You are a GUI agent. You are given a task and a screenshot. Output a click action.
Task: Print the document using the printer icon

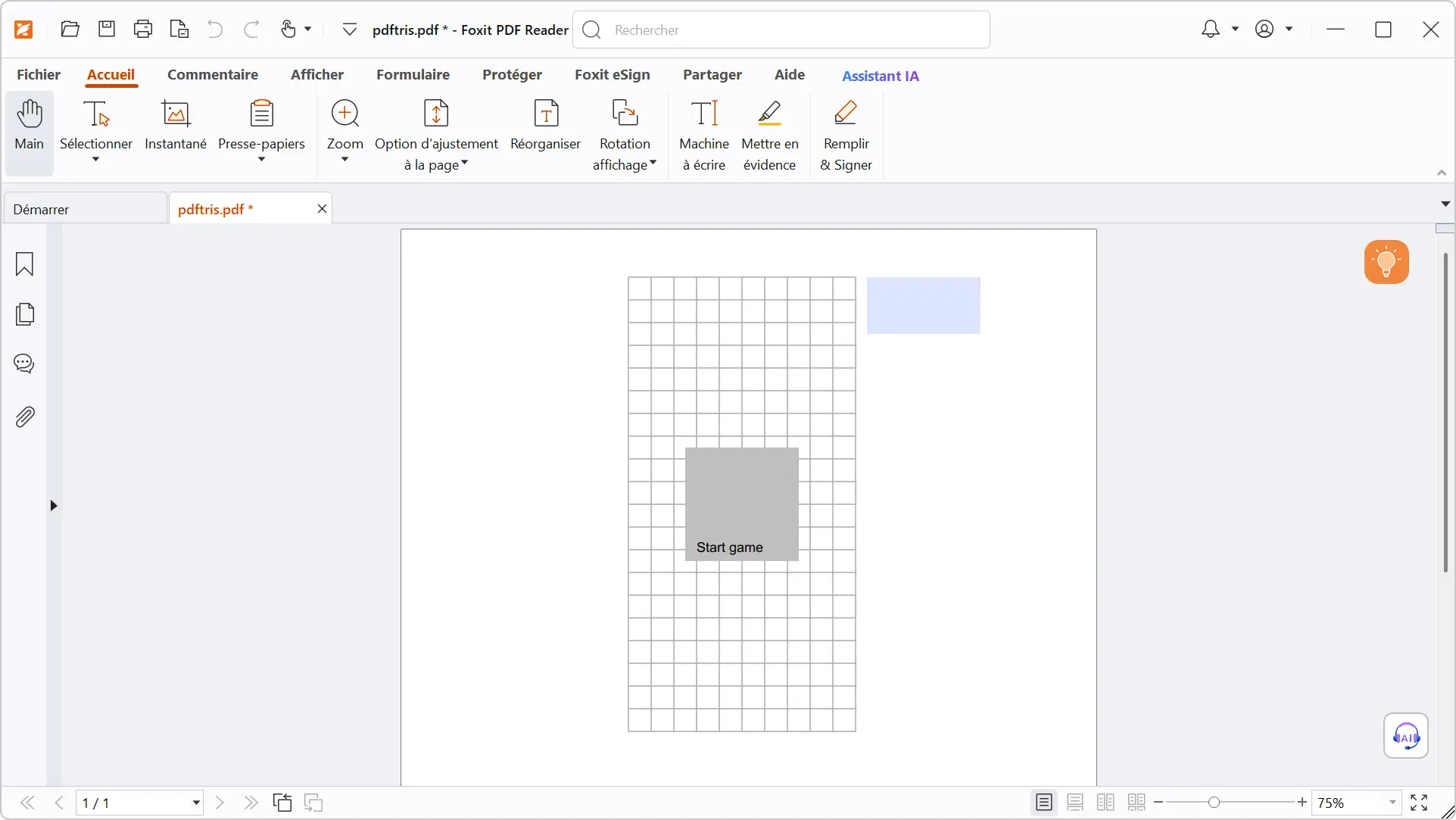143,30
